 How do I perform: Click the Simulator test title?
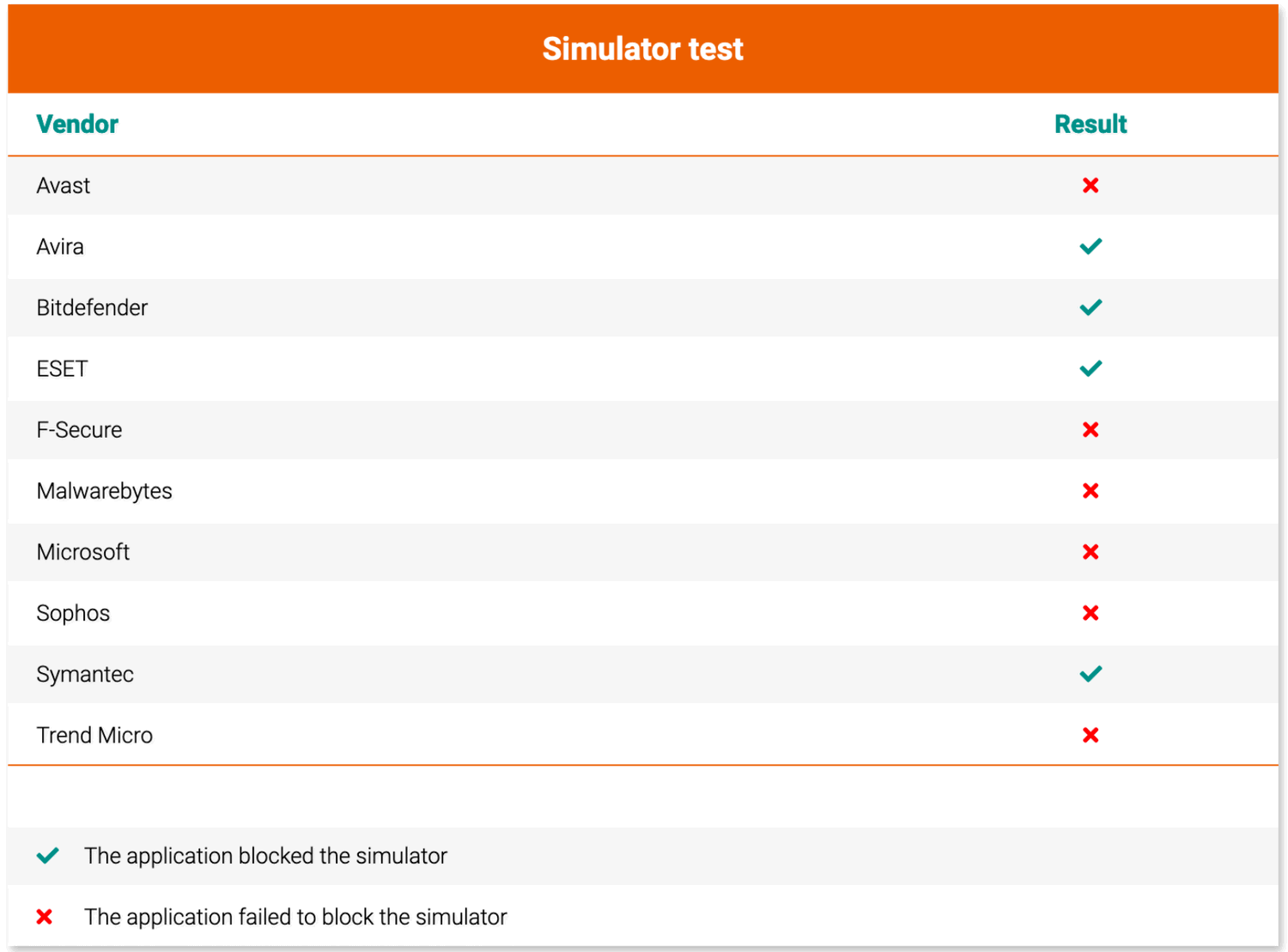click(x=642, y=49)
